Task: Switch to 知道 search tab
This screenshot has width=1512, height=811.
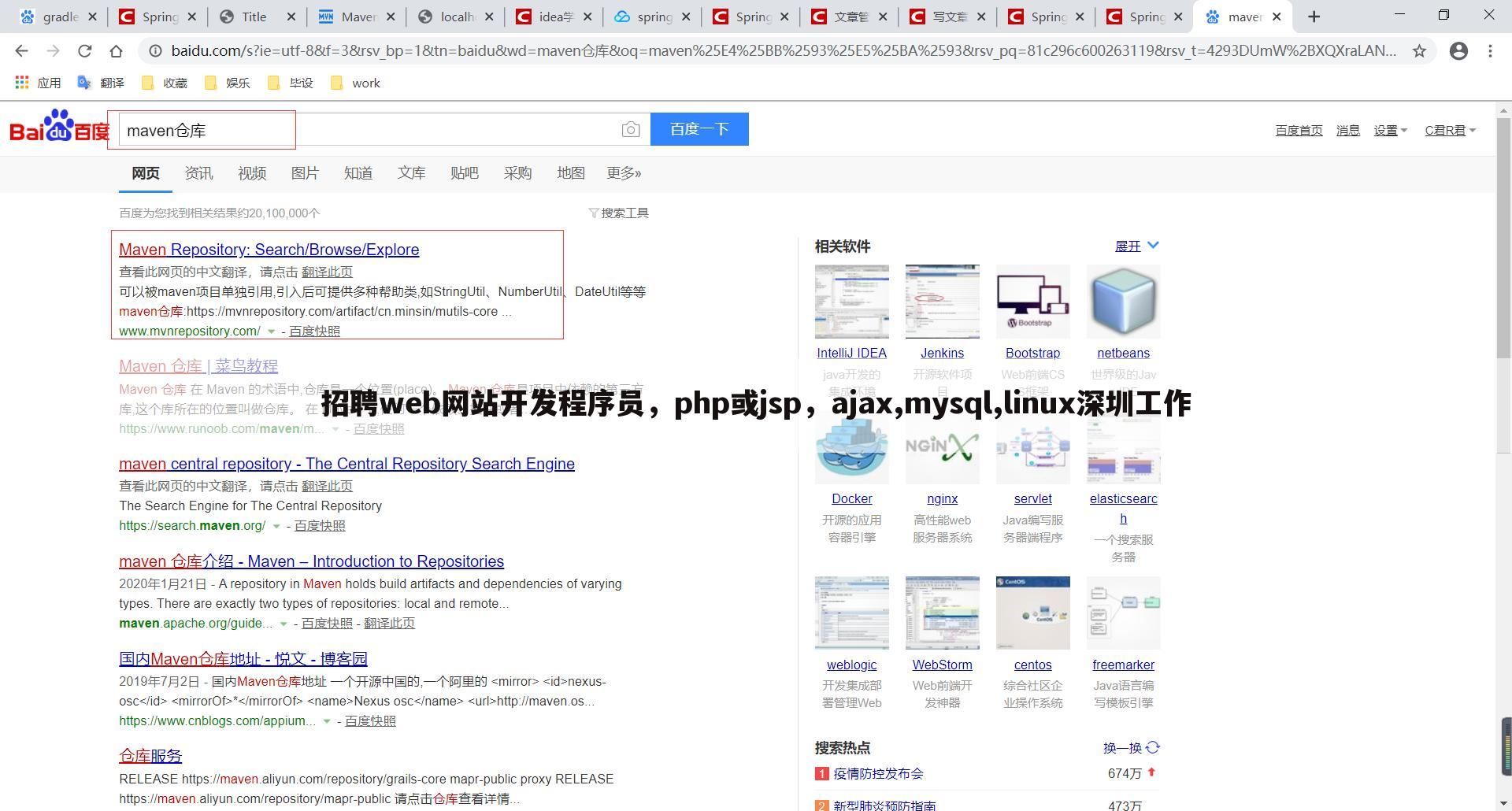Action: (358, 173)
